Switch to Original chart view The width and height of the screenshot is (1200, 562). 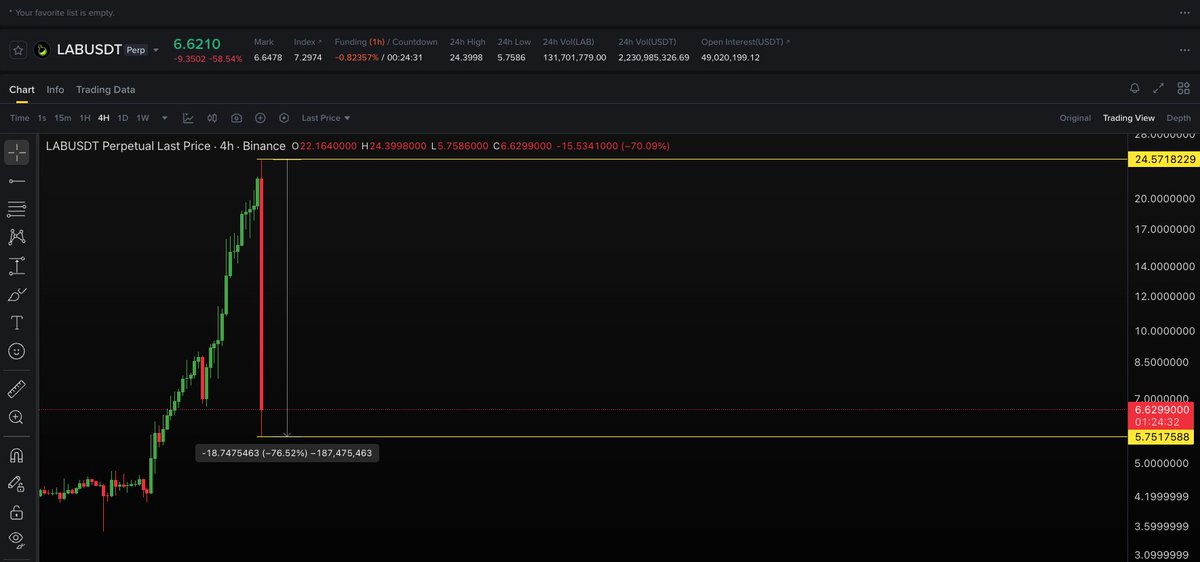1075,118
